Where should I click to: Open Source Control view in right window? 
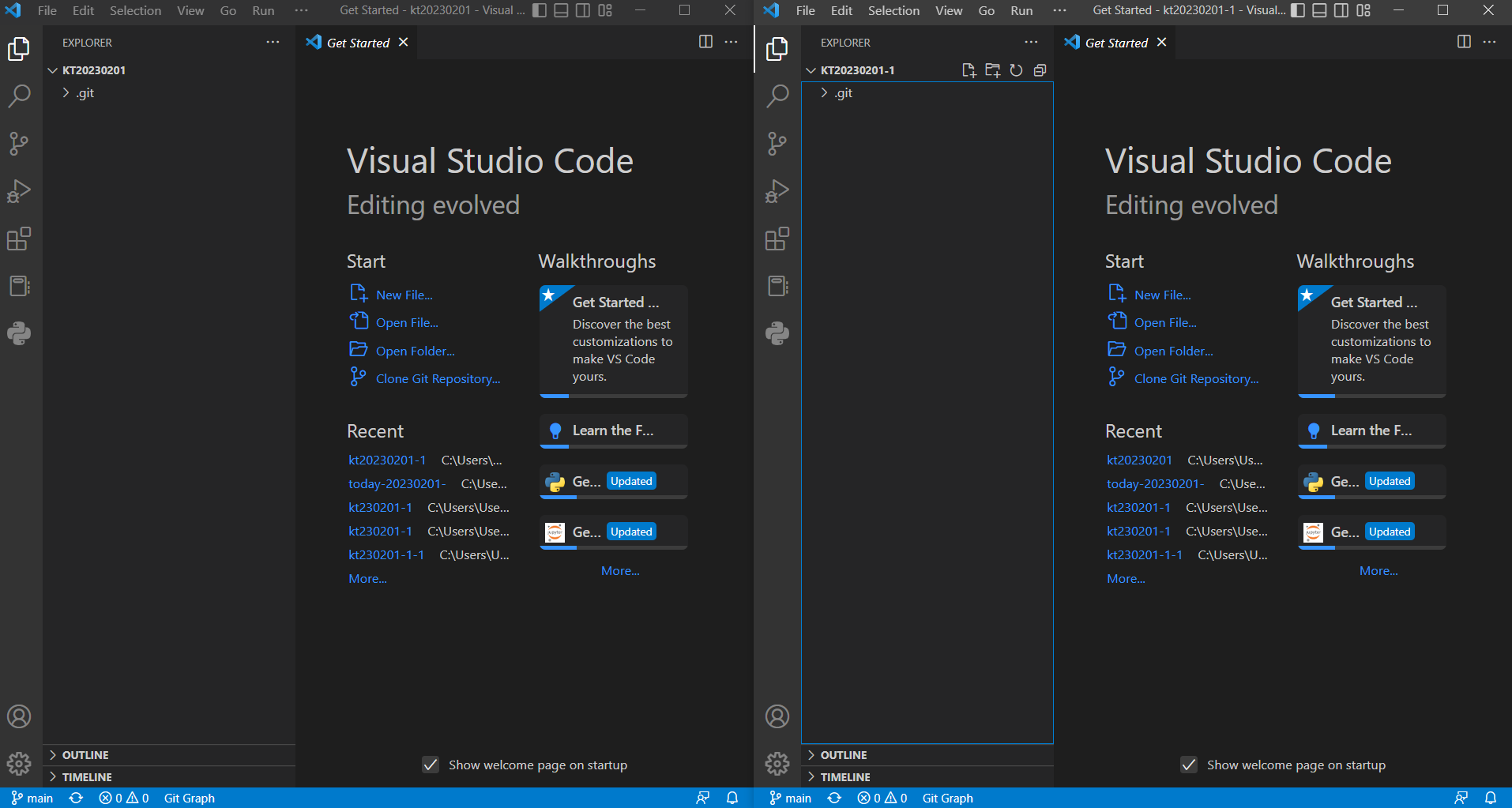[777, 144]
